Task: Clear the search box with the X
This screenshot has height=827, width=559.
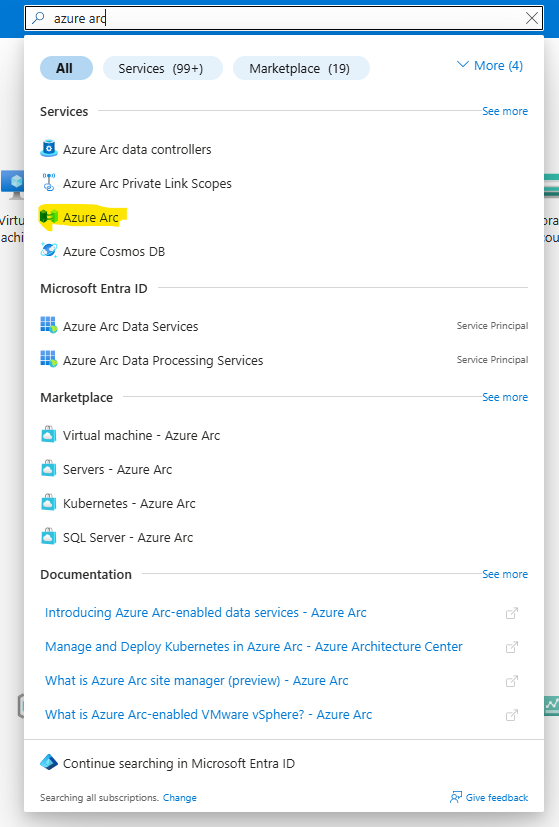Action: [x=532, y=18]
